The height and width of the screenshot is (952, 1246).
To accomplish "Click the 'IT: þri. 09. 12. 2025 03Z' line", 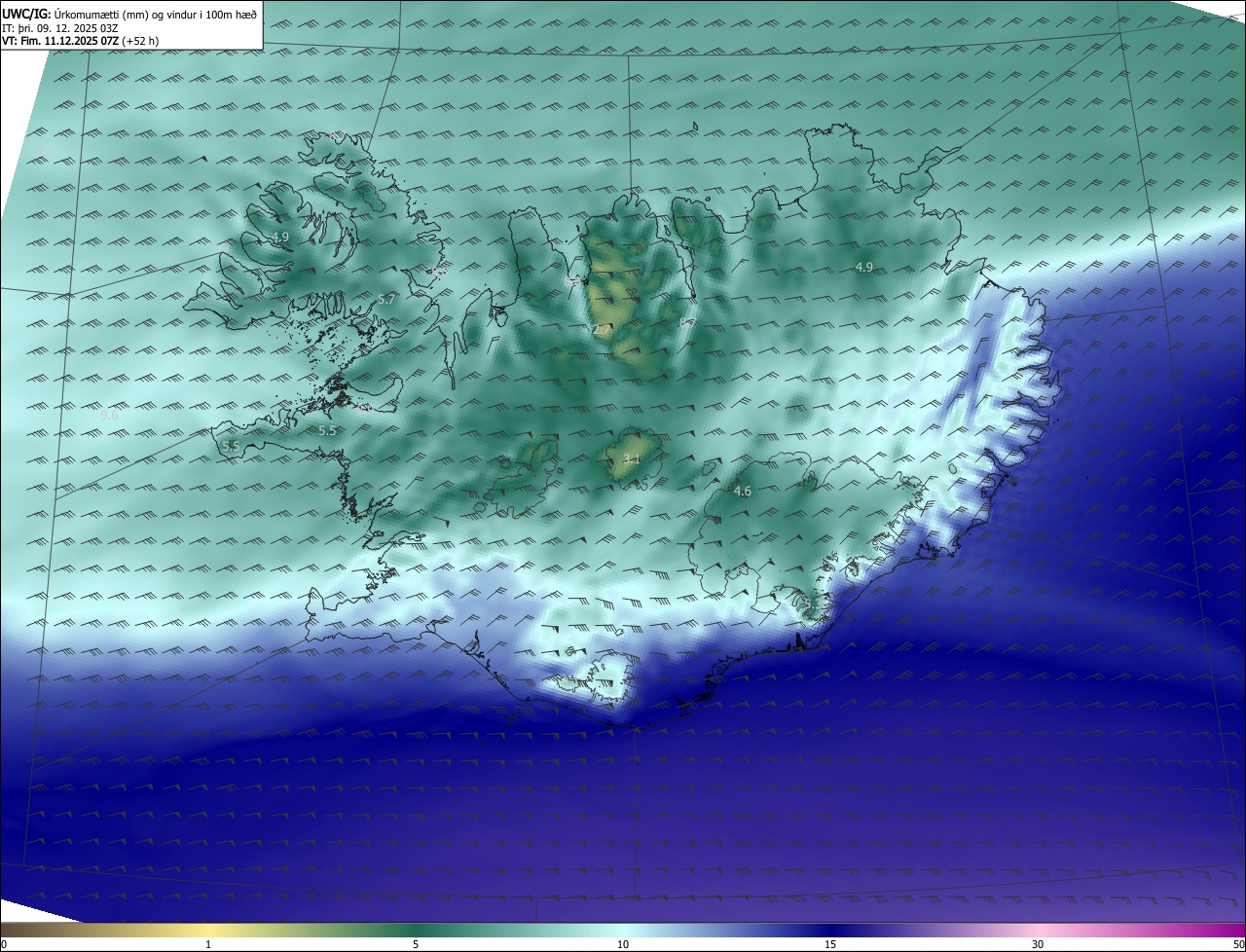I will [60, 27].
